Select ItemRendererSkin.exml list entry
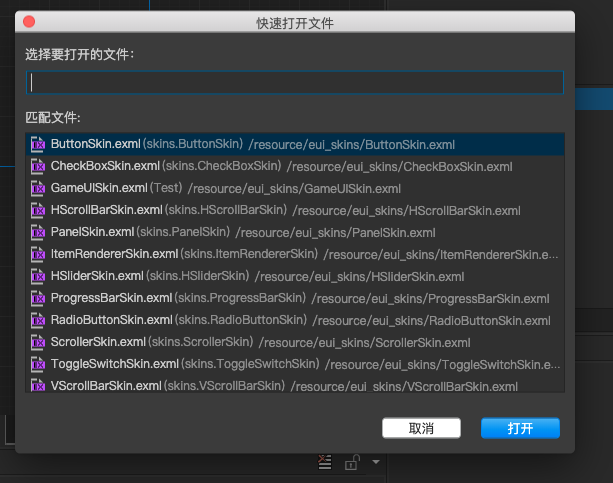Viewport: 613px width, 483px height. pos(295,254)
